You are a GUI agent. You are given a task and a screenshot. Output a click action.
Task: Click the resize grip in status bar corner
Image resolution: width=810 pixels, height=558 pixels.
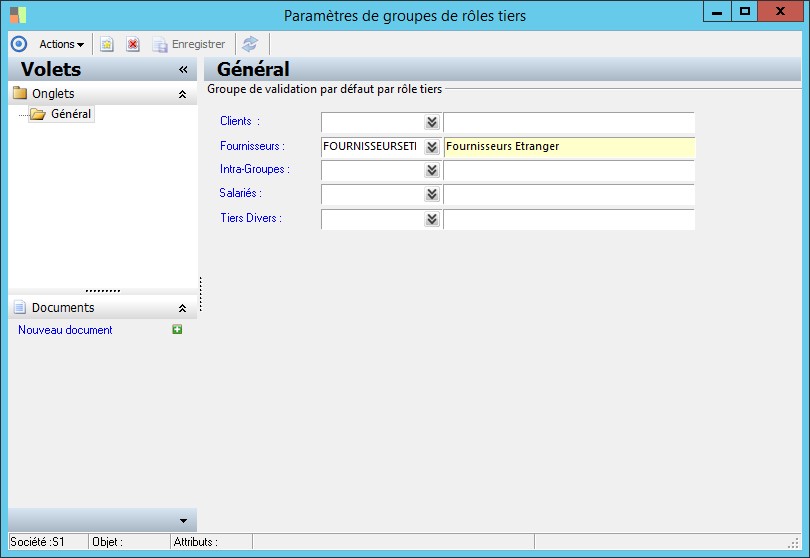(793, 543)
